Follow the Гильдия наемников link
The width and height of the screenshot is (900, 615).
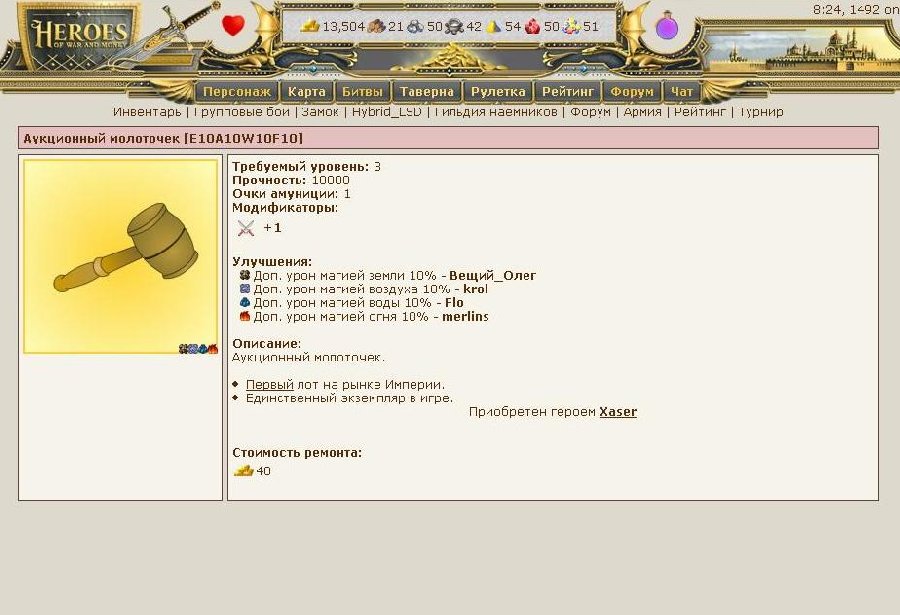(496, 112)
